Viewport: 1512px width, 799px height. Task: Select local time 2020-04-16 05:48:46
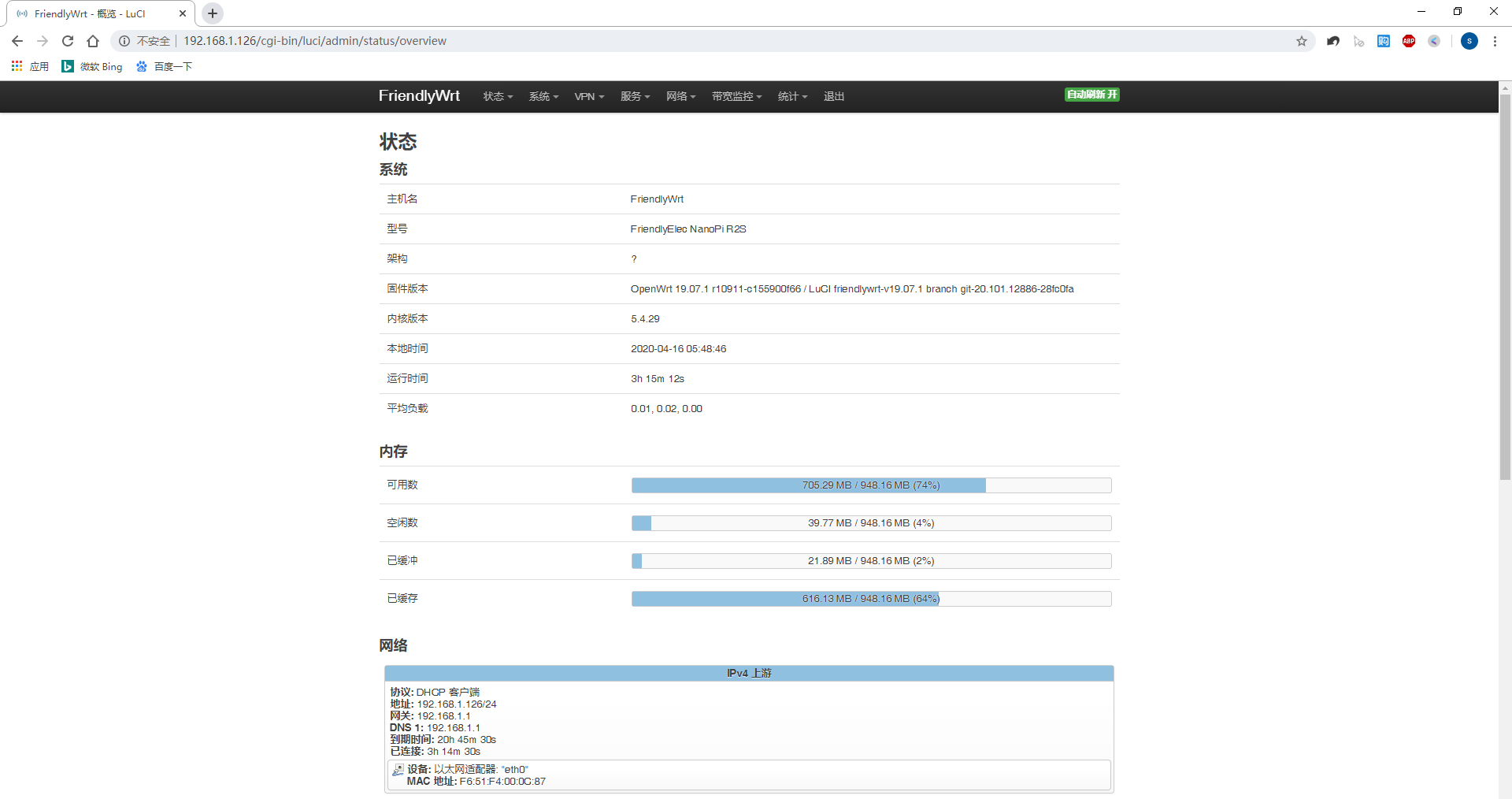pos(678,349)
